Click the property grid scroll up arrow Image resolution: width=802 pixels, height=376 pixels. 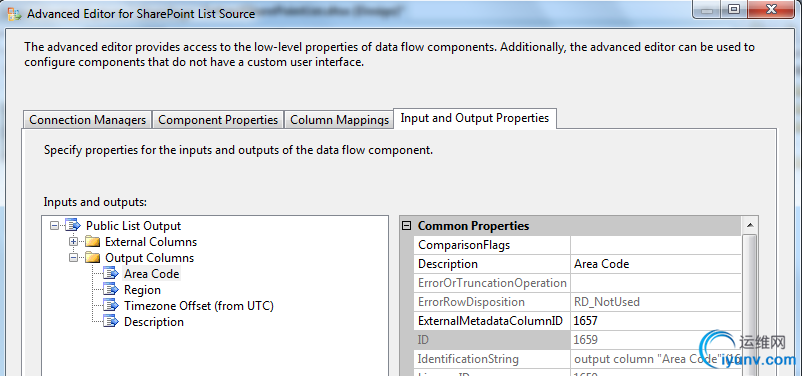(x=749, y=226)
